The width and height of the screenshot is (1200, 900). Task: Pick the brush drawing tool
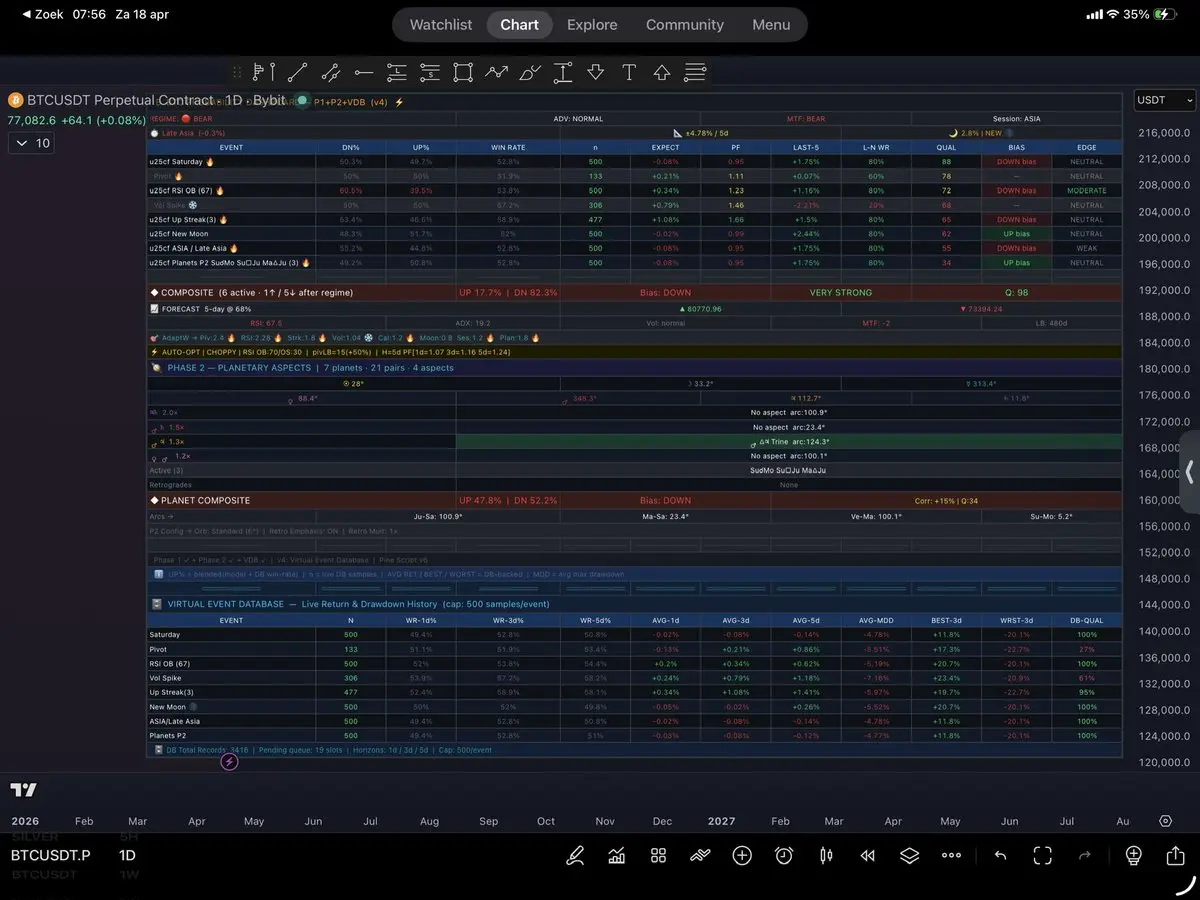(x=530, y=72)
